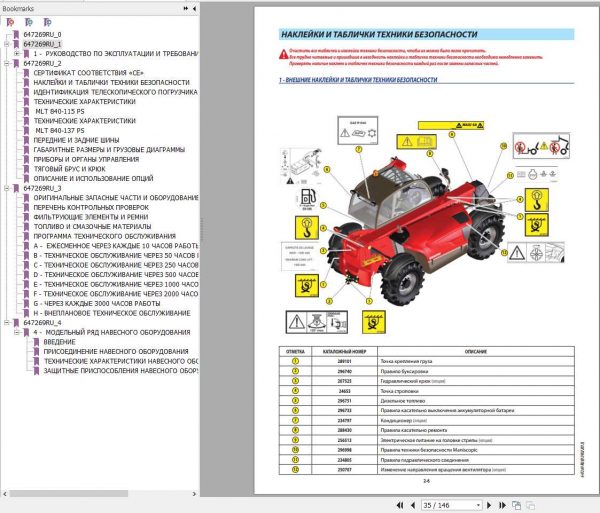This screenshot has width=600, height=513.
Task: Click the third bookmark toolbar icon with blue marker
Action: tap(47, 23)
